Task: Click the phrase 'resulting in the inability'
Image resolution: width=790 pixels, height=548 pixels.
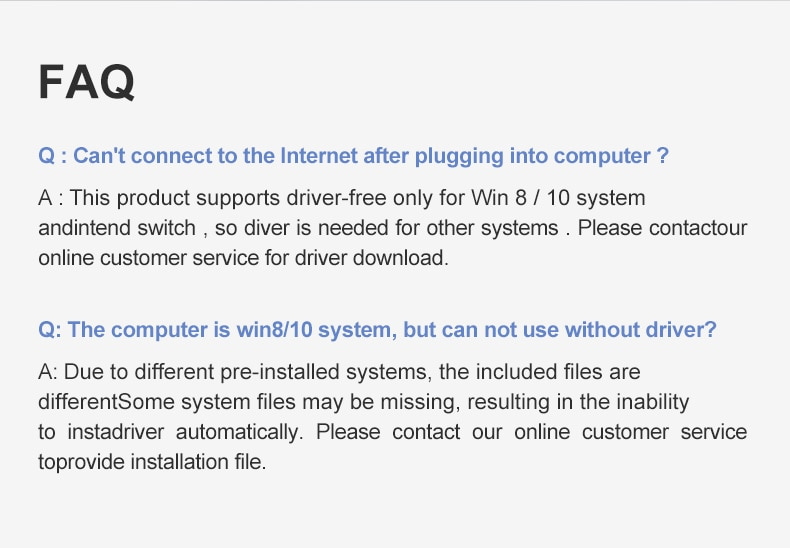Action: click(578, 402)
